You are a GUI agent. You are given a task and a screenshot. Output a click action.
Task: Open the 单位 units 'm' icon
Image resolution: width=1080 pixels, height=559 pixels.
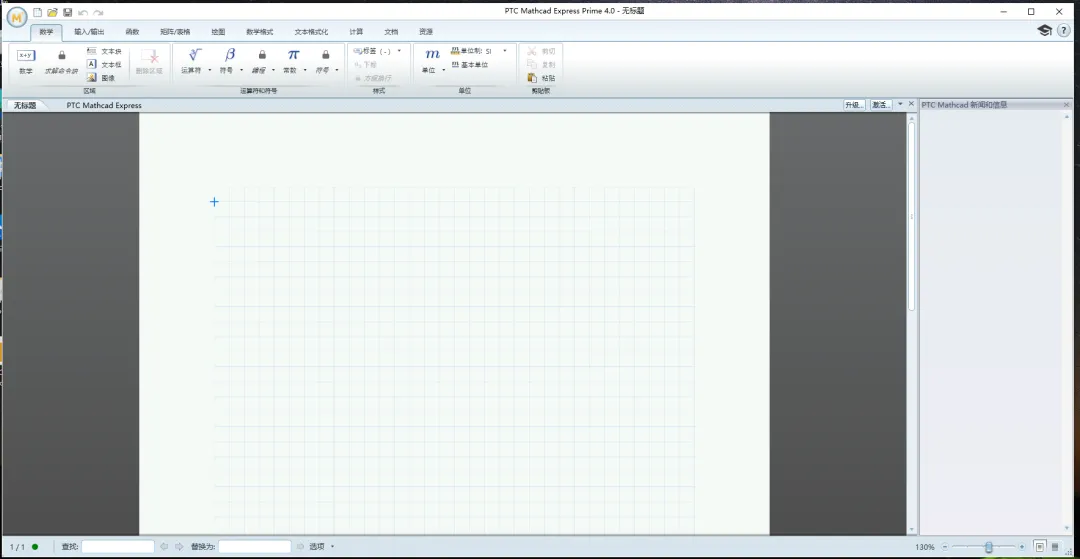(x=433, y=54)
